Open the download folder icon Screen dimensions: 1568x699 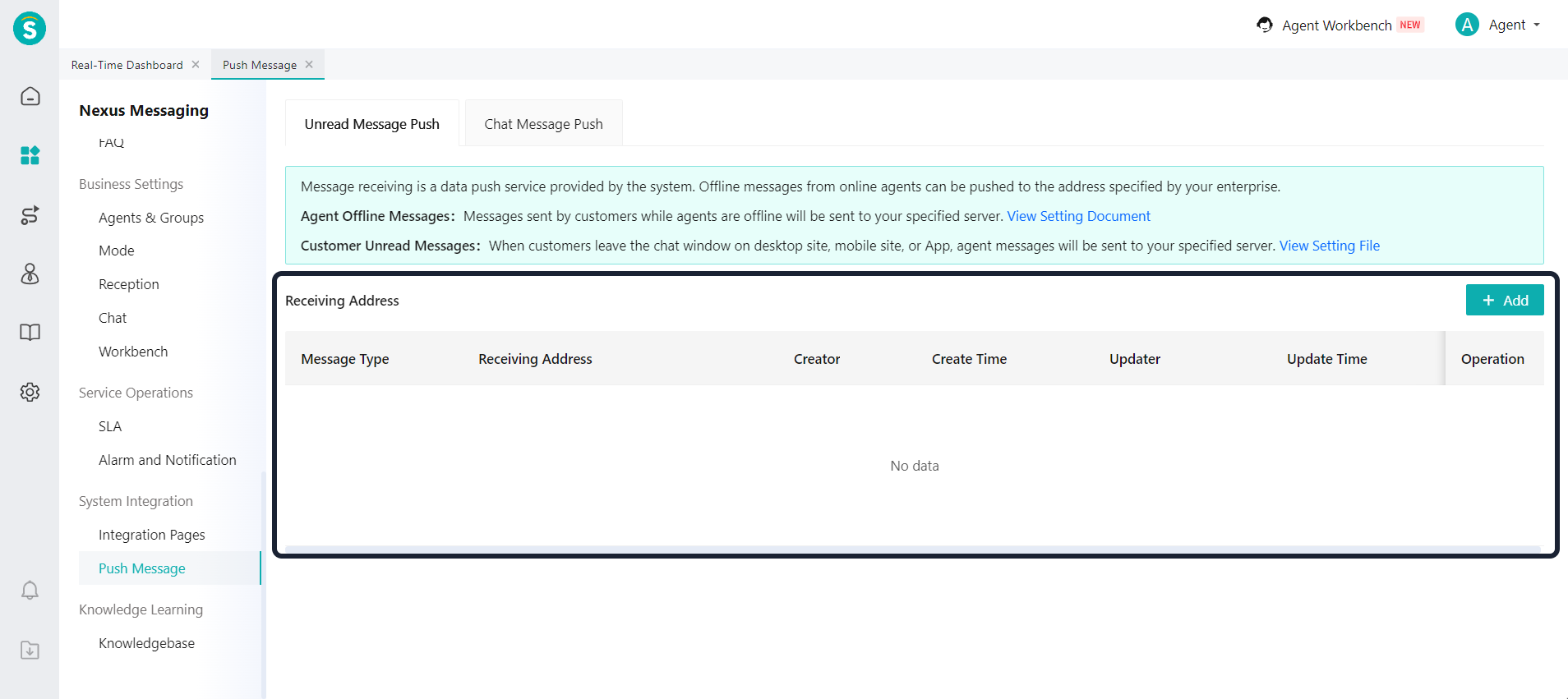coord(30,650)
